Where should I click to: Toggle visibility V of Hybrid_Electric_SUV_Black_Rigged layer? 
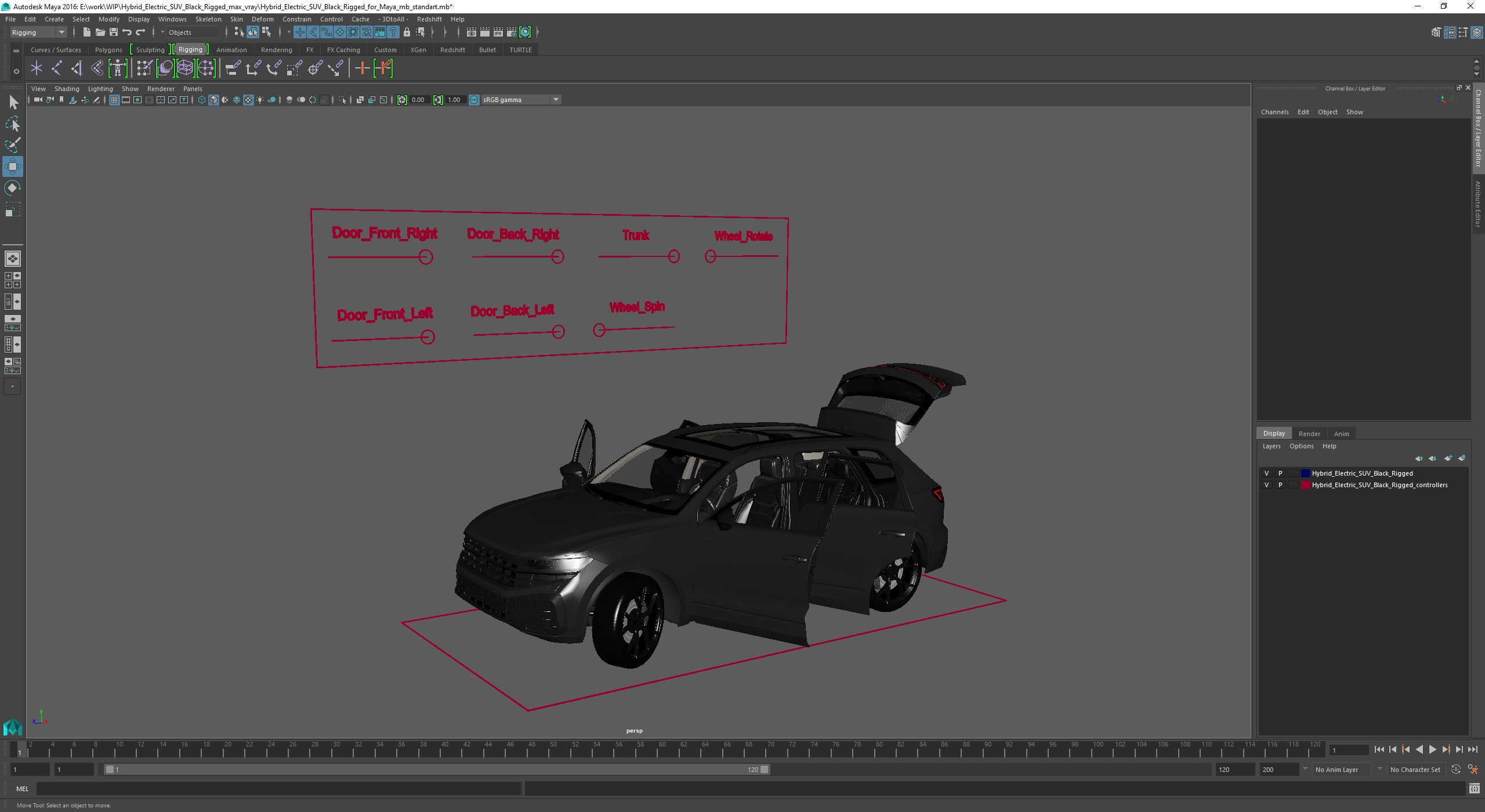1266,473
